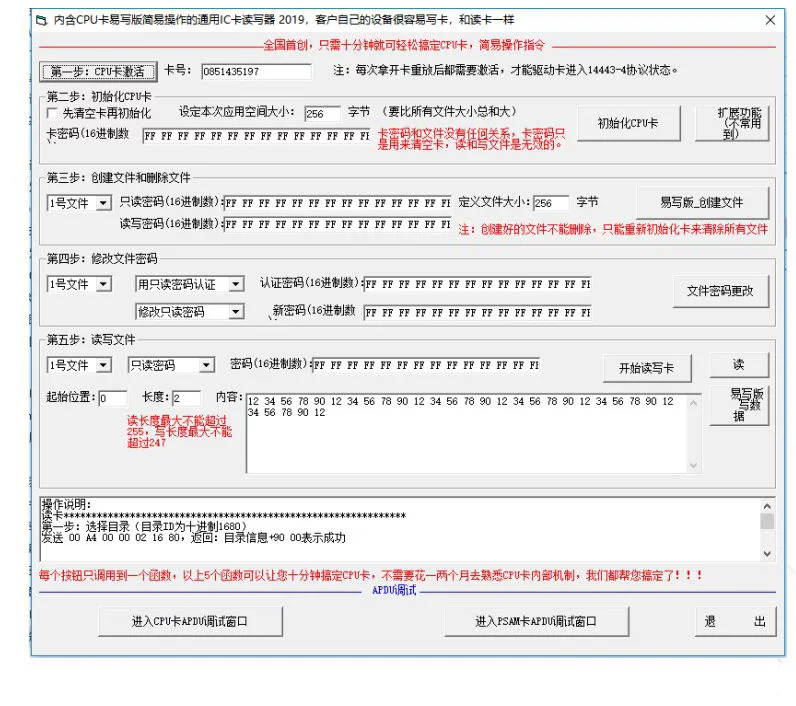Close the IC卡读写器 window

(770, 20)
